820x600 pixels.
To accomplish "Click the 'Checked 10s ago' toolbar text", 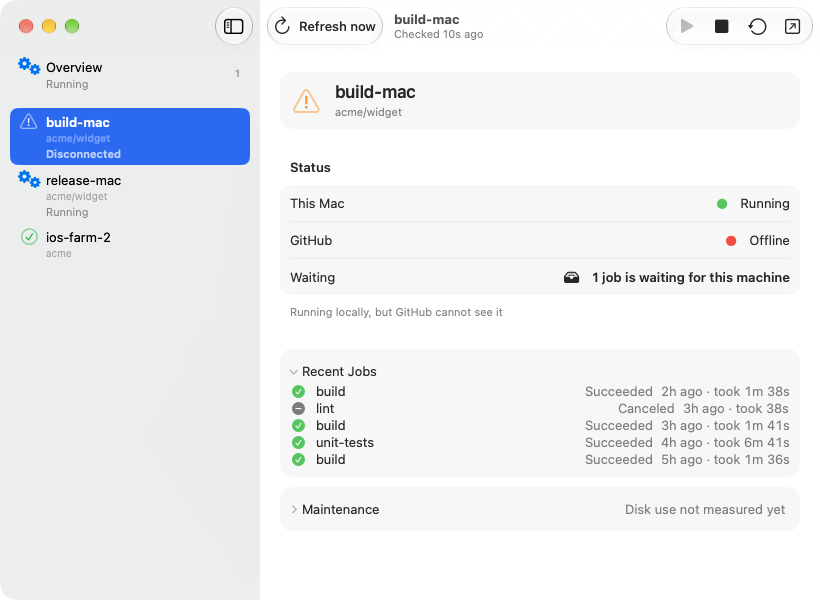I will (438, 35).
